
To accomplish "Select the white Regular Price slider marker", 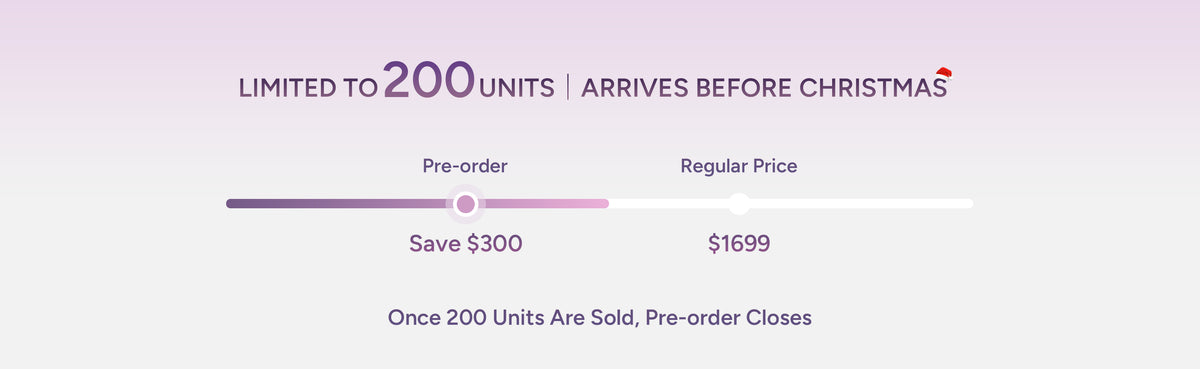I will [738, 204].
